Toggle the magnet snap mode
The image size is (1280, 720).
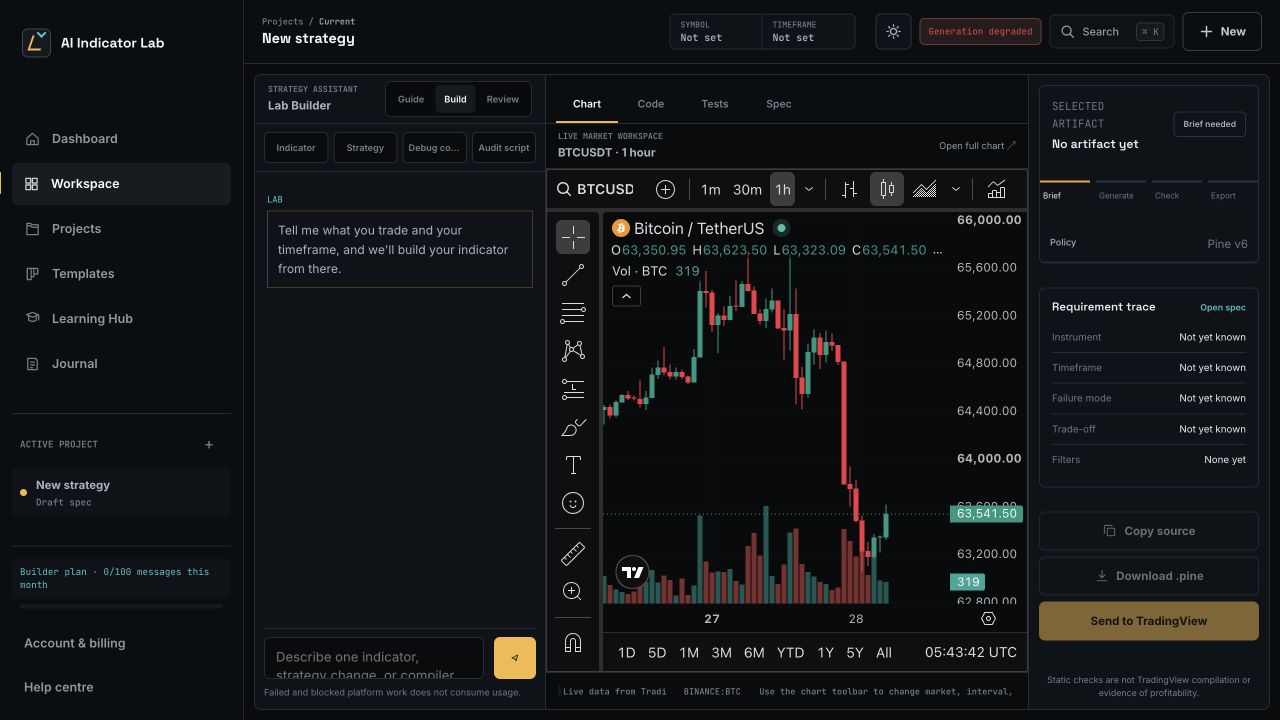pyautogui.click(x=573, y=643)
